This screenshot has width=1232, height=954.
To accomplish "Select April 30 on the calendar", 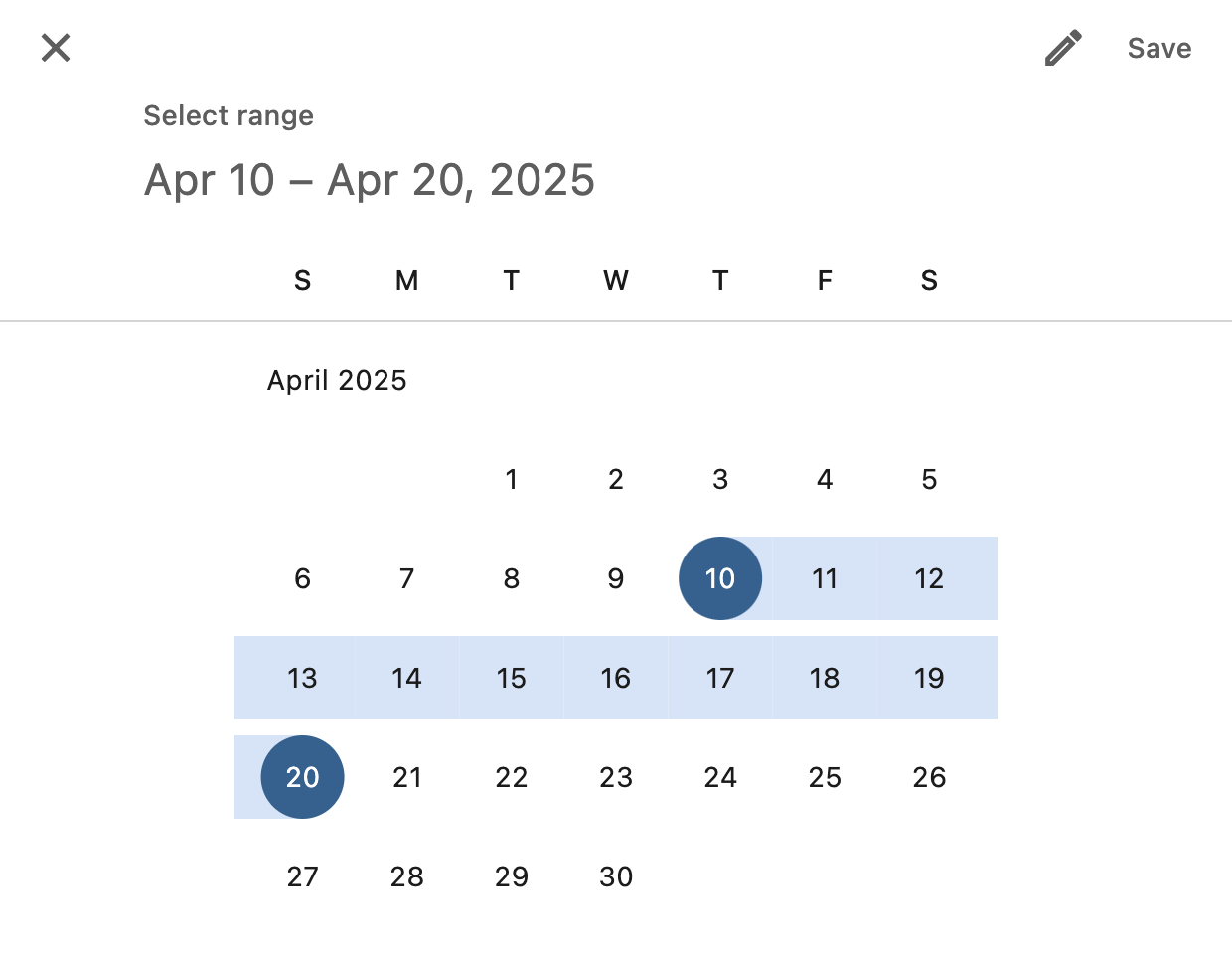I will [616, 876].
